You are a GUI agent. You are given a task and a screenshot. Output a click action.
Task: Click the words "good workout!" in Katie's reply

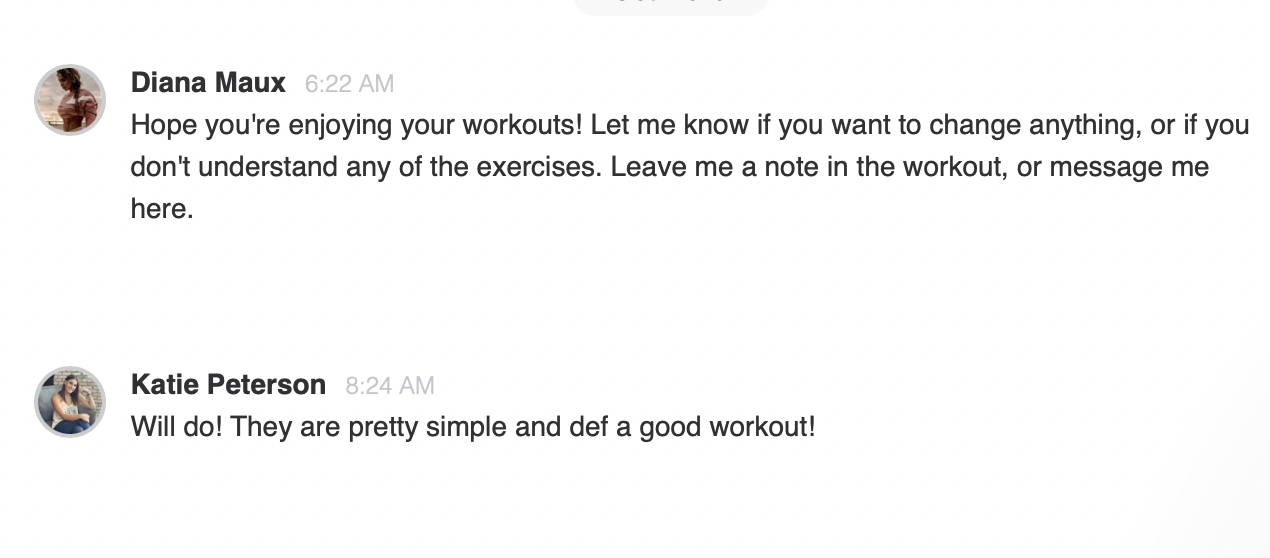[727, 428]
